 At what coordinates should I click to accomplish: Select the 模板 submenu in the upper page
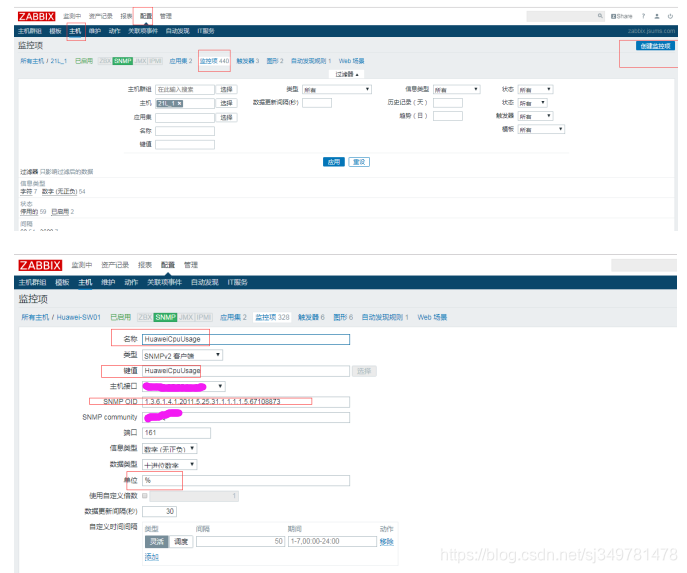tap(55, 31)
